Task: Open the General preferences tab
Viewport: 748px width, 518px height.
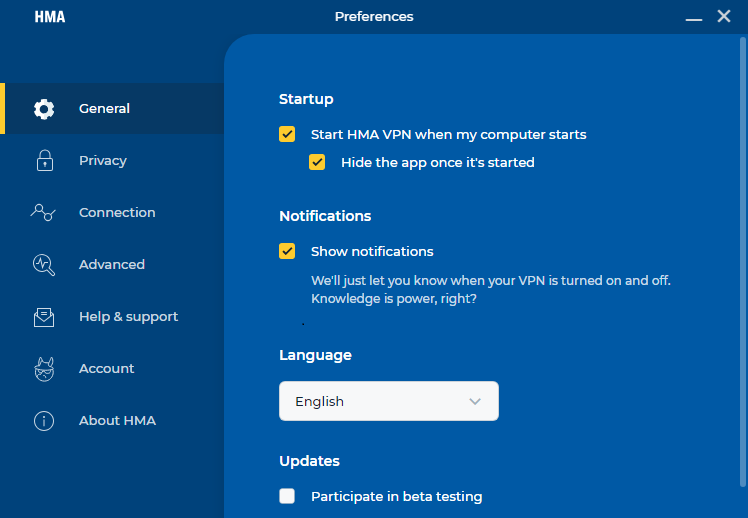Action: (112, 108)
